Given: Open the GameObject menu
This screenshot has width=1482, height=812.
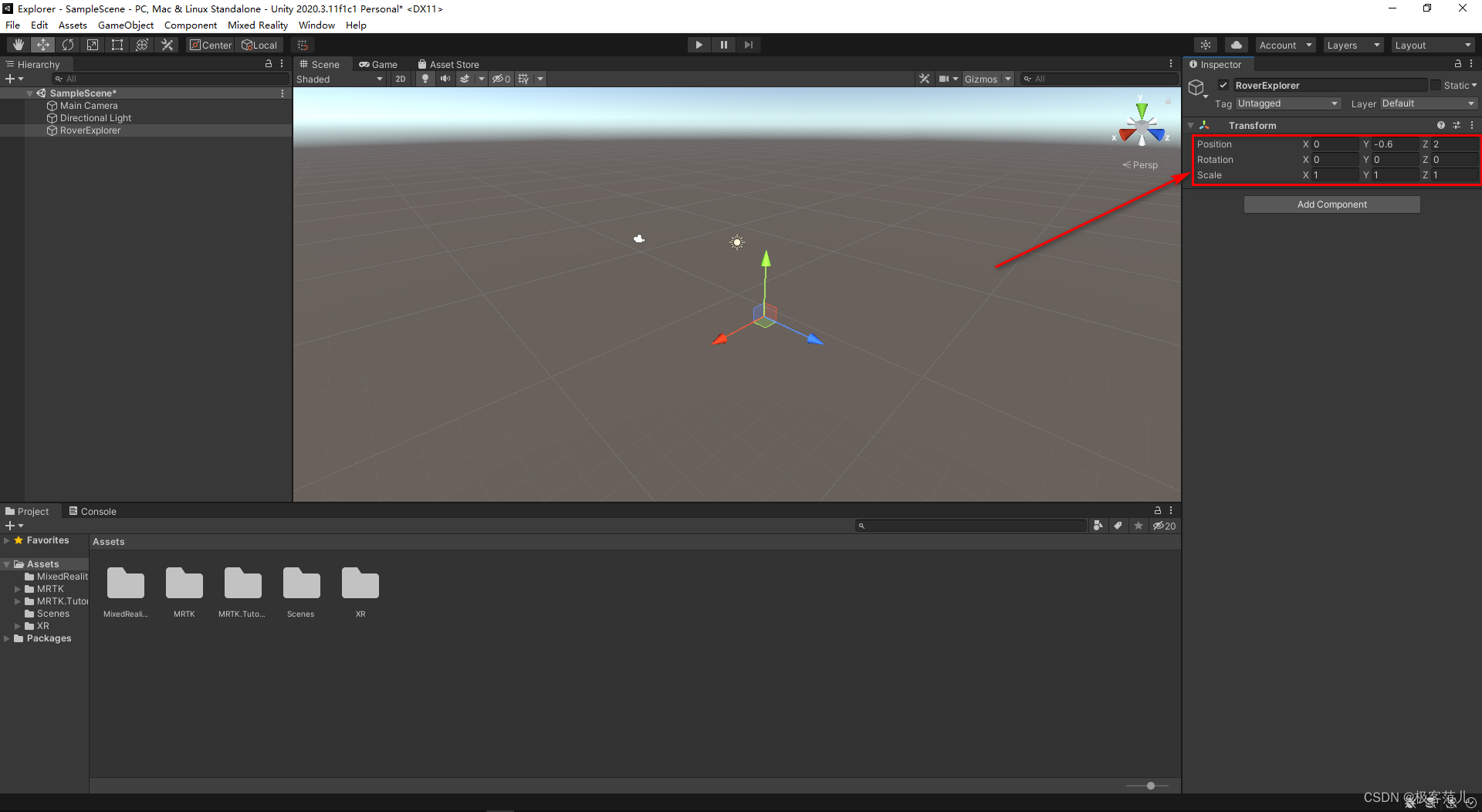Looking at the screenshot, I should tap(126, 25).
